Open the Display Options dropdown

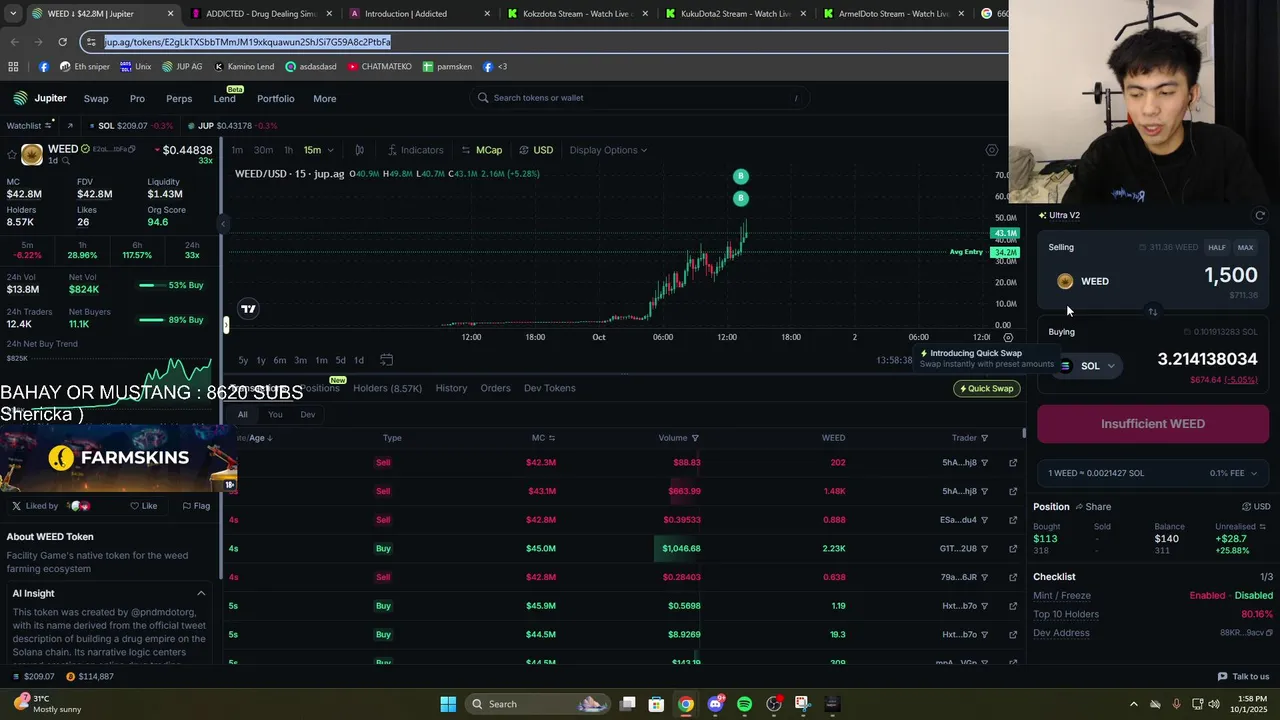pos(608,150)
